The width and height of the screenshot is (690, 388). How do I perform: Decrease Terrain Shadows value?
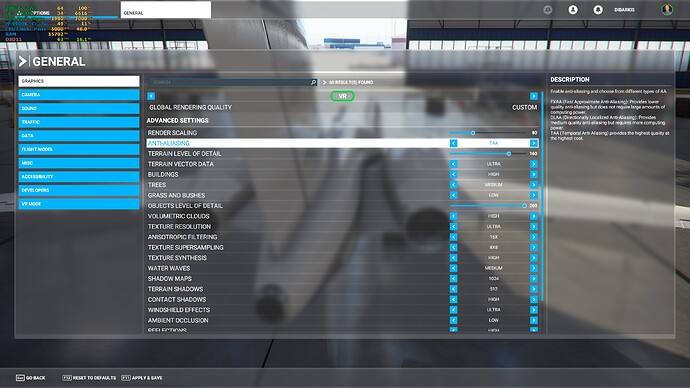[453, 289]
